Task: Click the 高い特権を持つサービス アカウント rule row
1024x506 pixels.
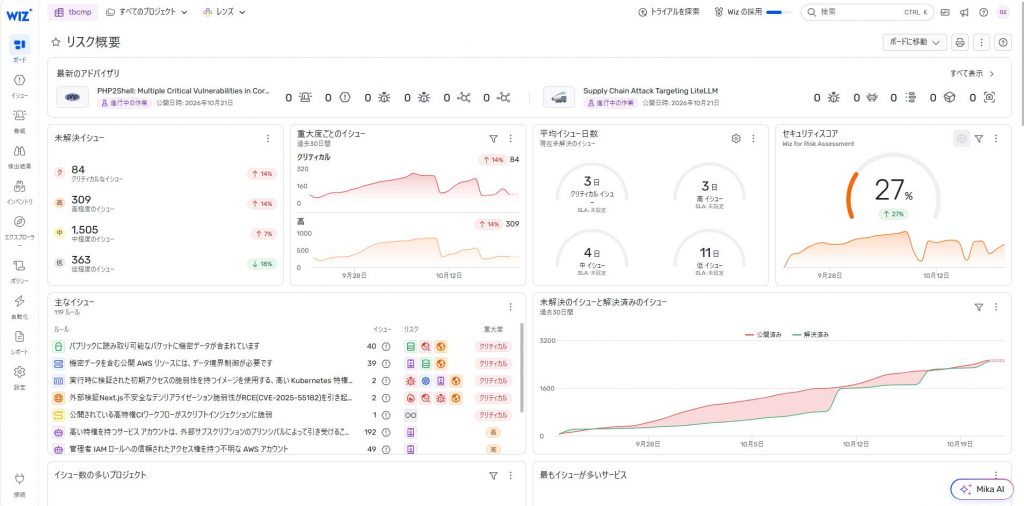Action: (284, 432)
